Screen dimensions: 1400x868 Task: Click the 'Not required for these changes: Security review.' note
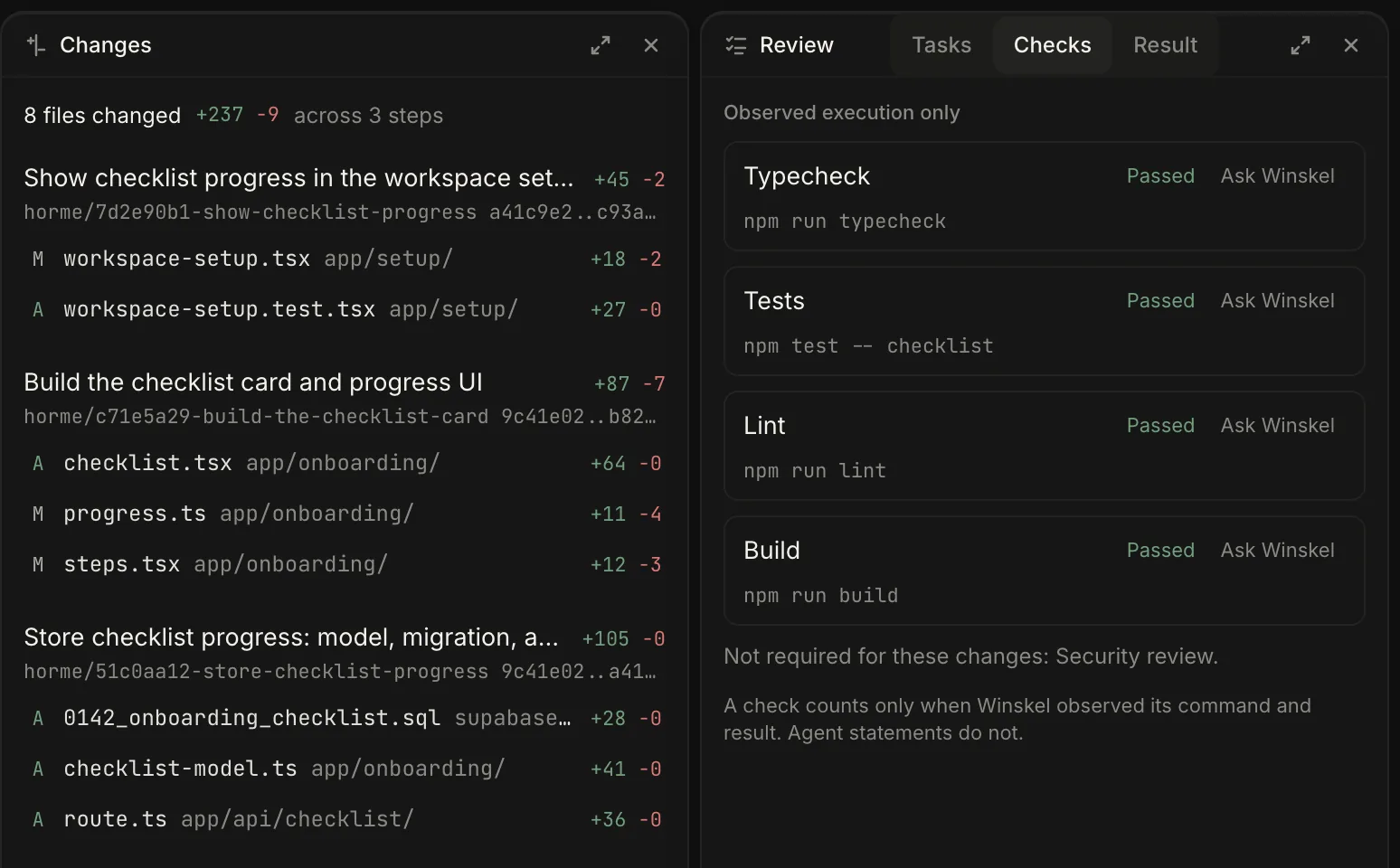pyautogui.click(x=971, y=656)
